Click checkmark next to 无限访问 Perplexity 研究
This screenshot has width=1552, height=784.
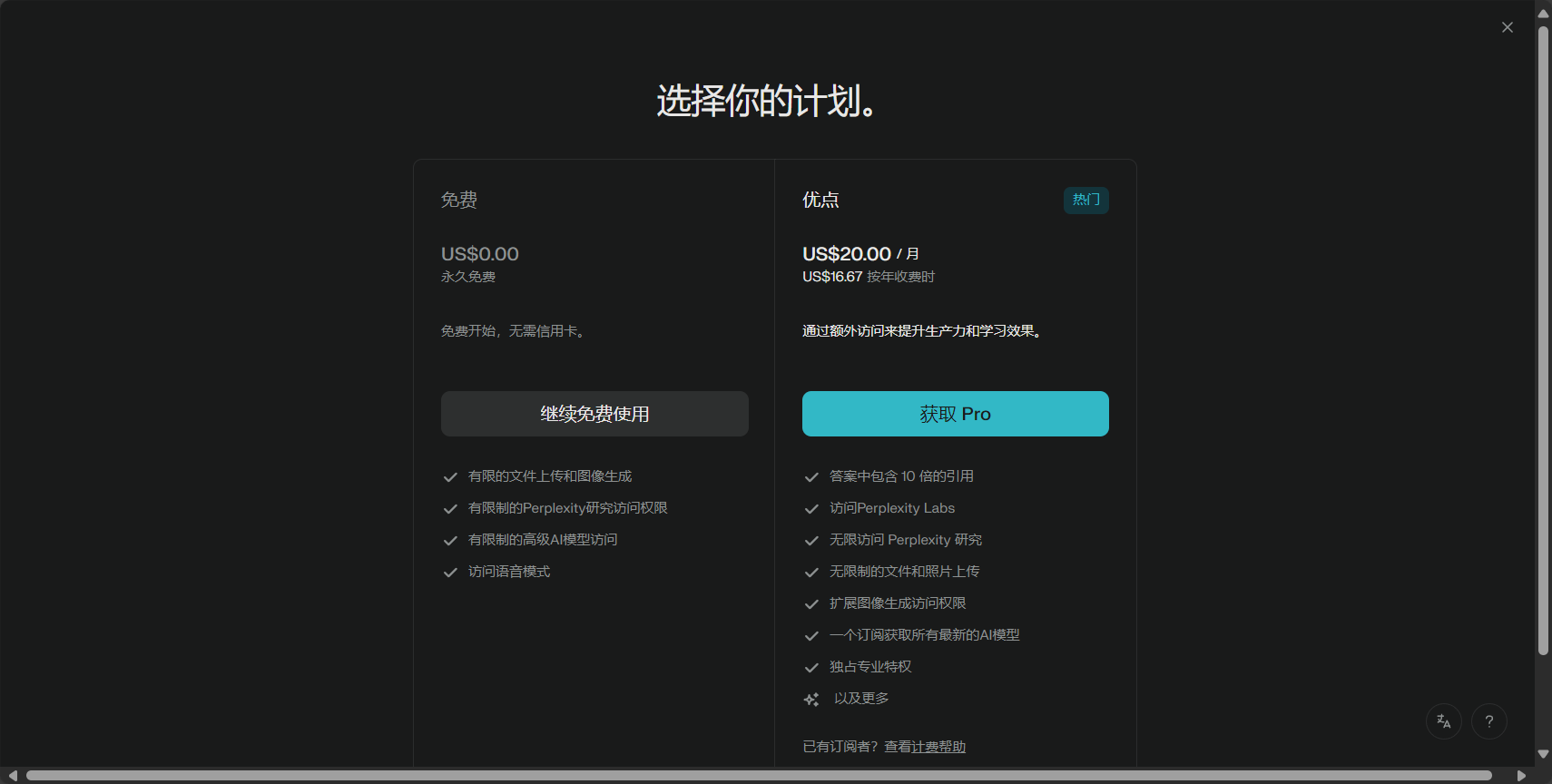coord(811,540)
